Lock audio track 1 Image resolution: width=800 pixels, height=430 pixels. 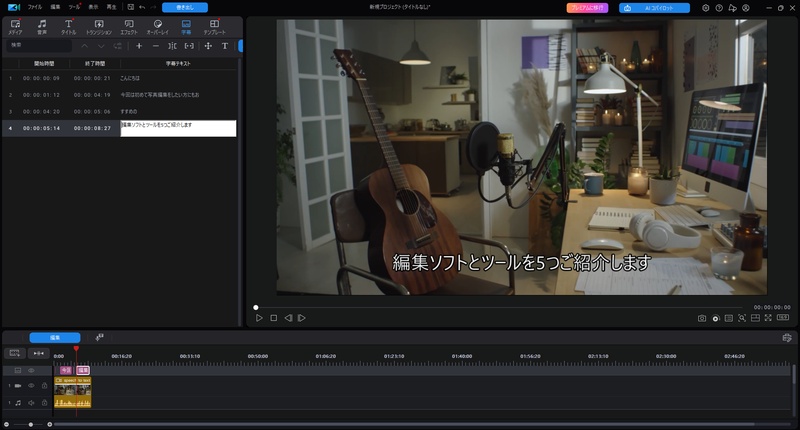coord(44,403)
